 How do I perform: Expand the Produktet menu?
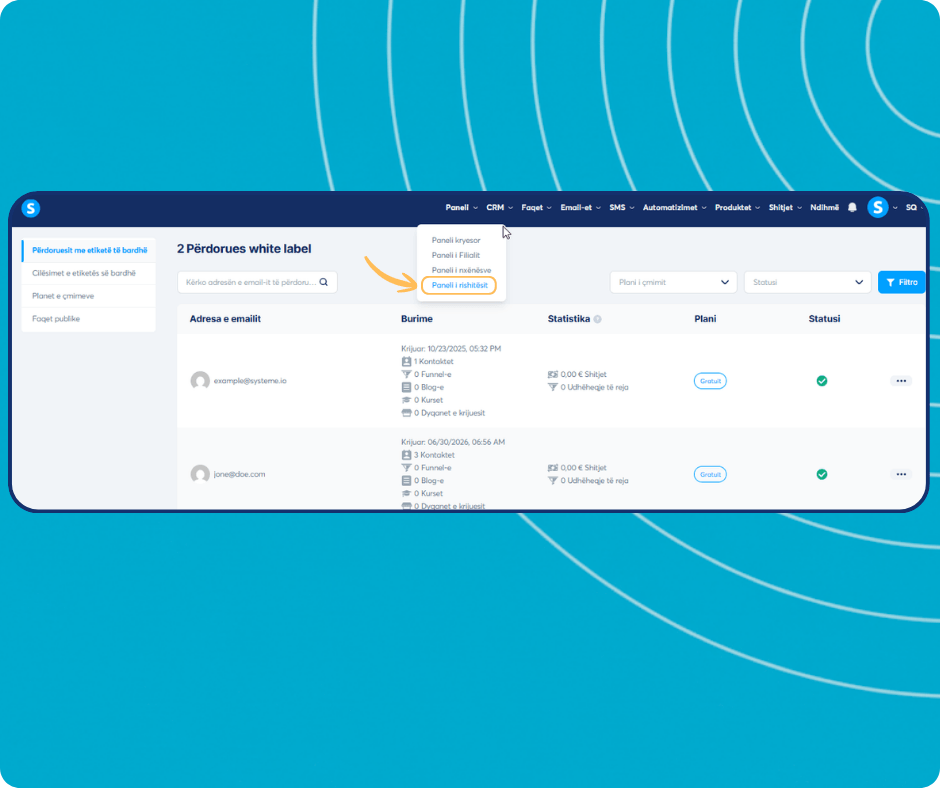[737, 207]
